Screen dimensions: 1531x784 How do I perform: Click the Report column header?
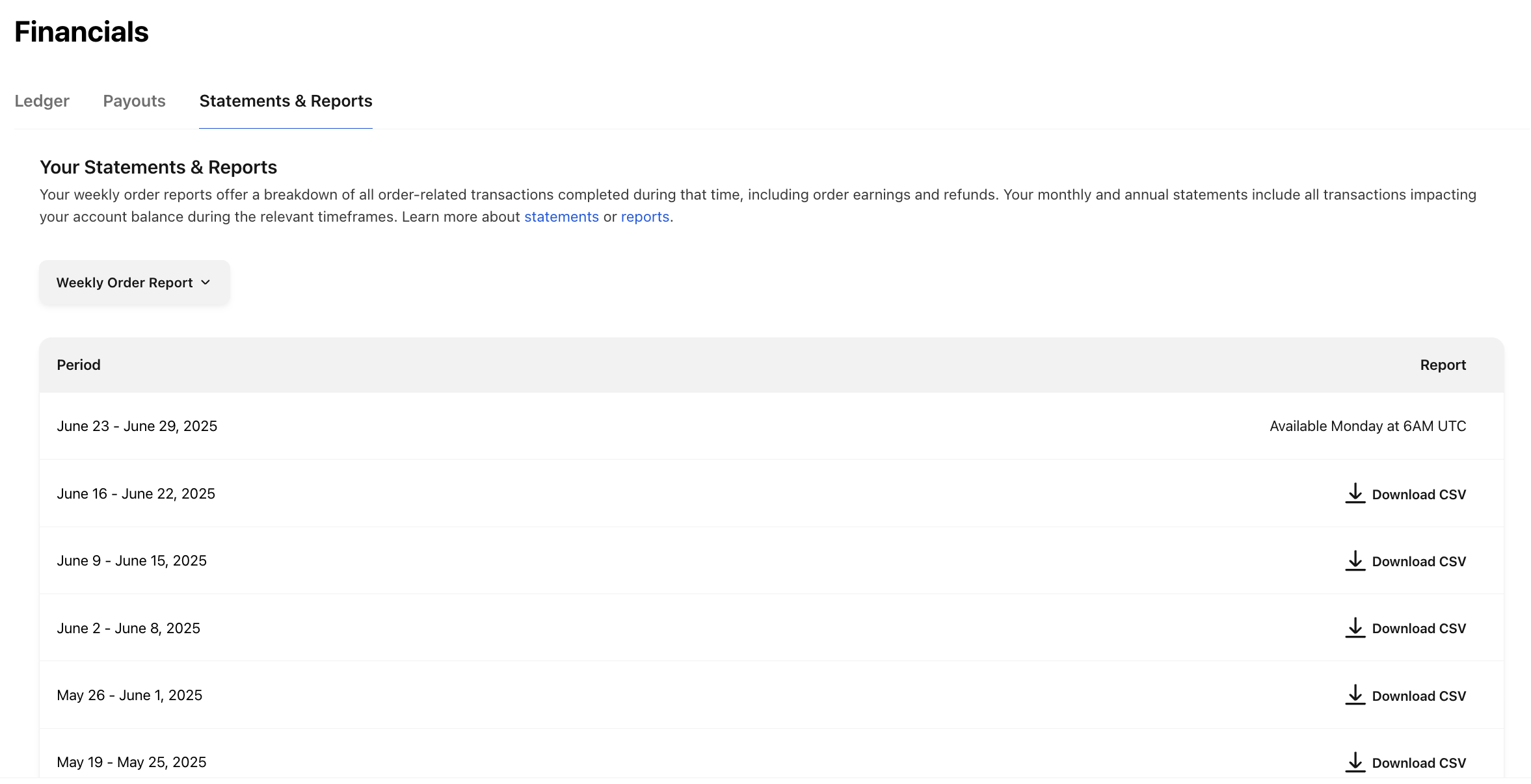[x=1443, y=365]
